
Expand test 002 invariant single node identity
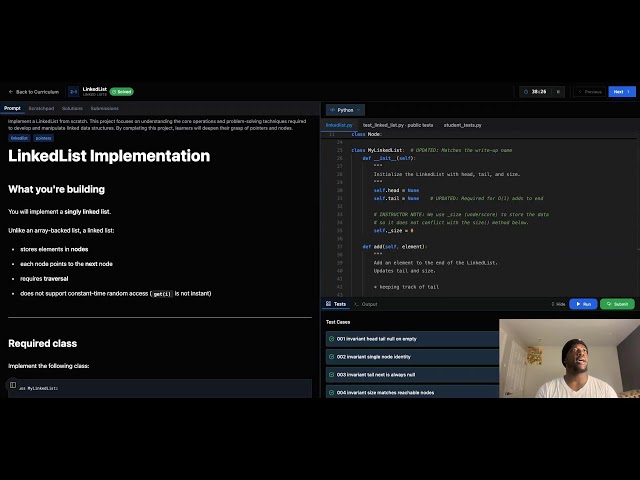click(x=412, y=357)
